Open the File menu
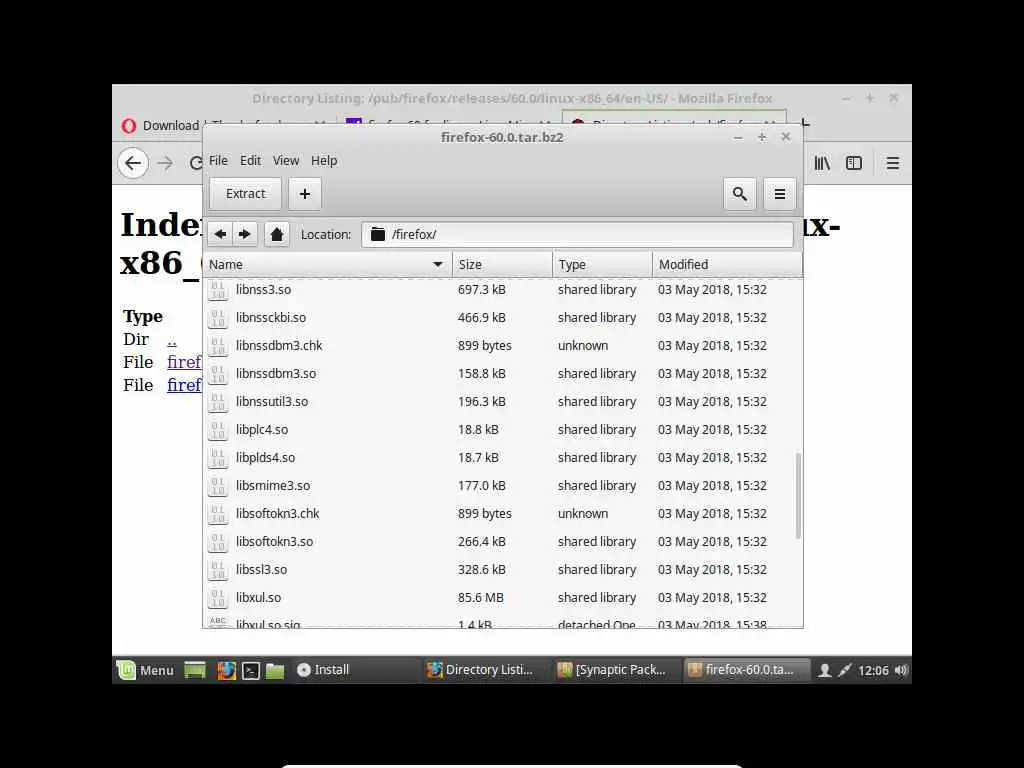The height and width of the screenshot is (768, 1024). [x=218, y=161]
